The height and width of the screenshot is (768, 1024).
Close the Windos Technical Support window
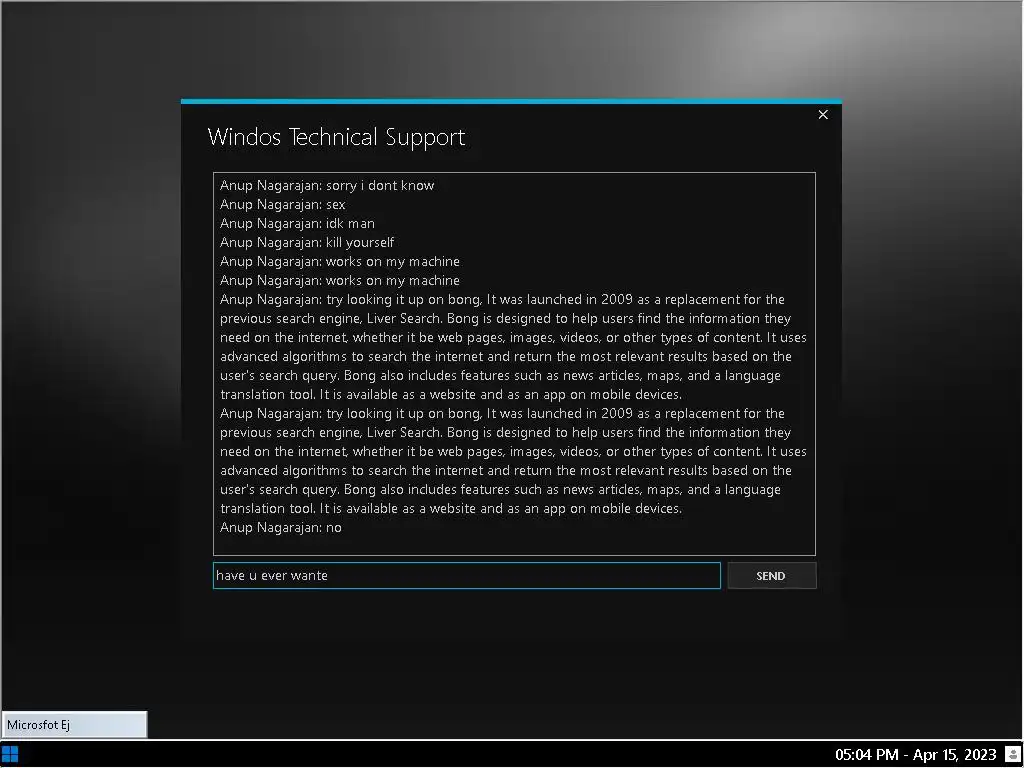[823, 114]
